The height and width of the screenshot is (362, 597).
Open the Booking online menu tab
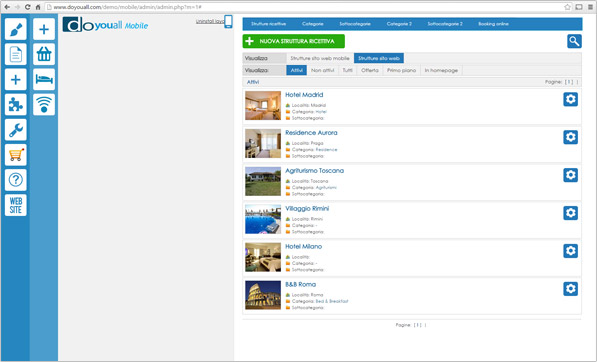pyautogui.click(x=493, y=24)
